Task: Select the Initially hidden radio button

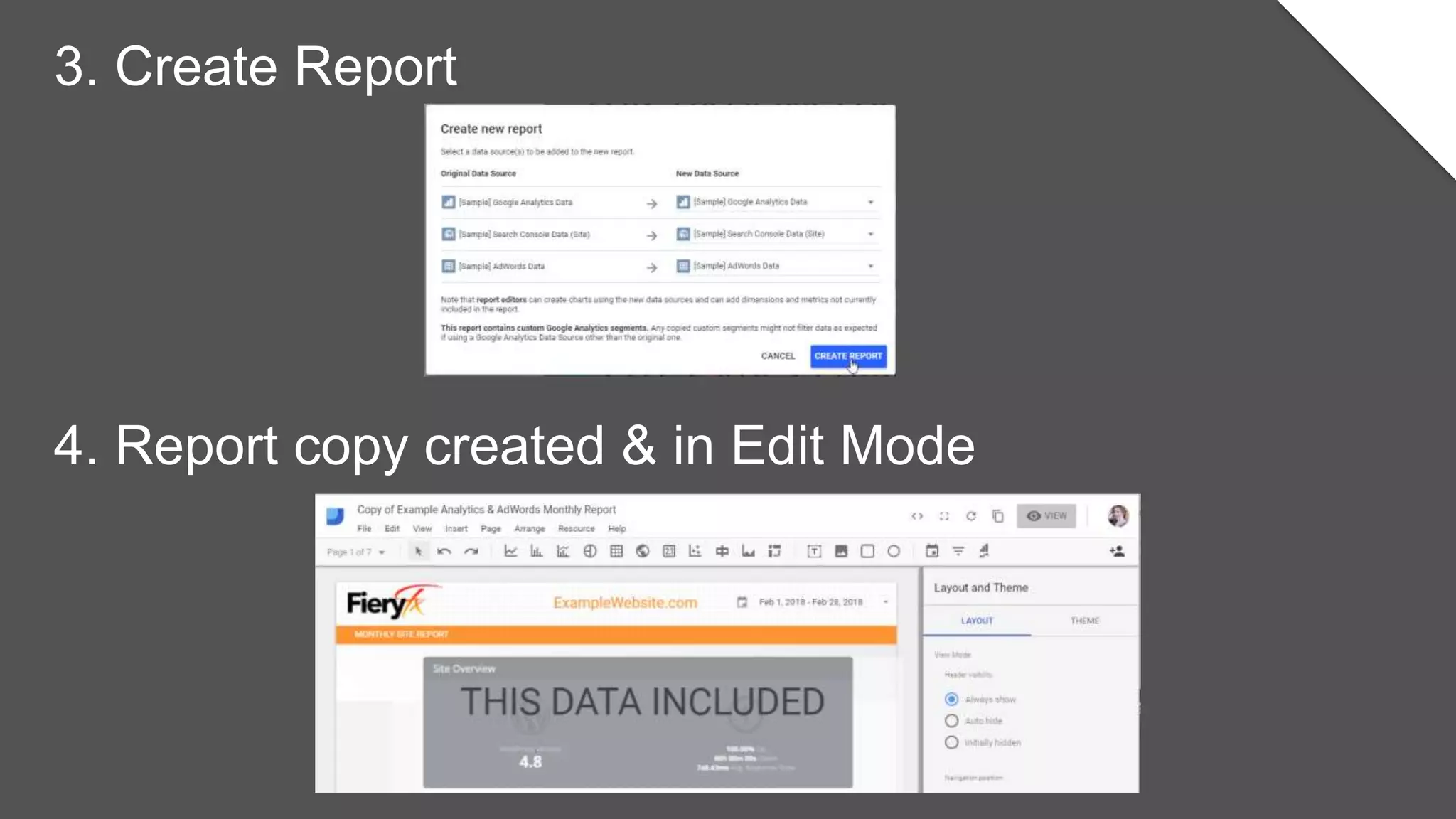Action: (951, 742)
